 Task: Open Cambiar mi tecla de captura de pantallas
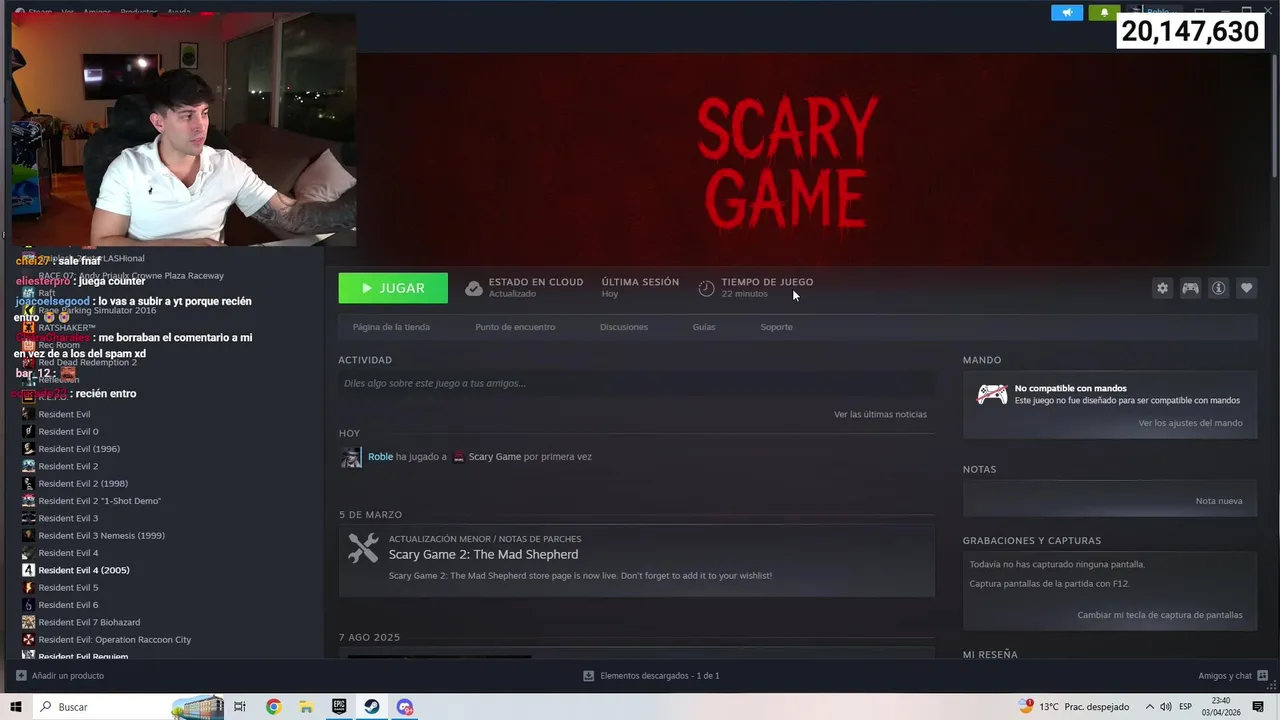pos(1160,615)
